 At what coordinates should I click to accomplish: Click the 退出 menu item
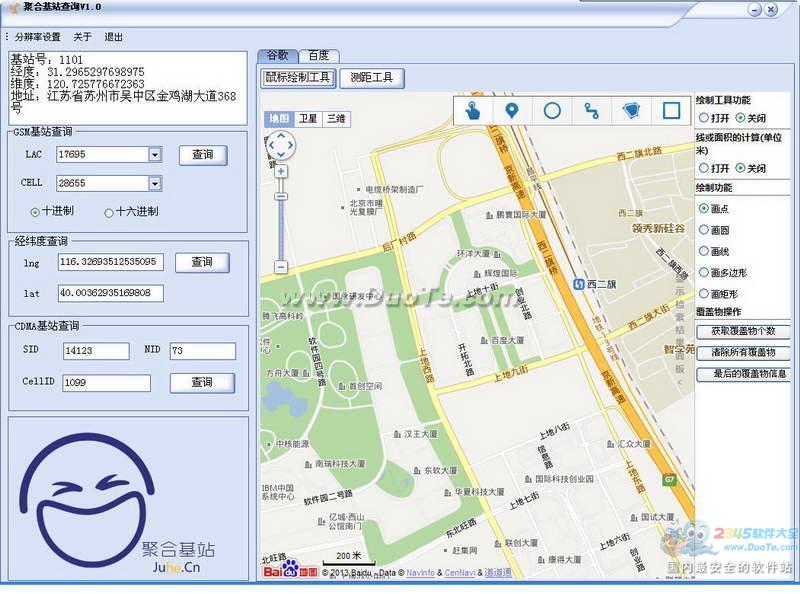[113, 37]
